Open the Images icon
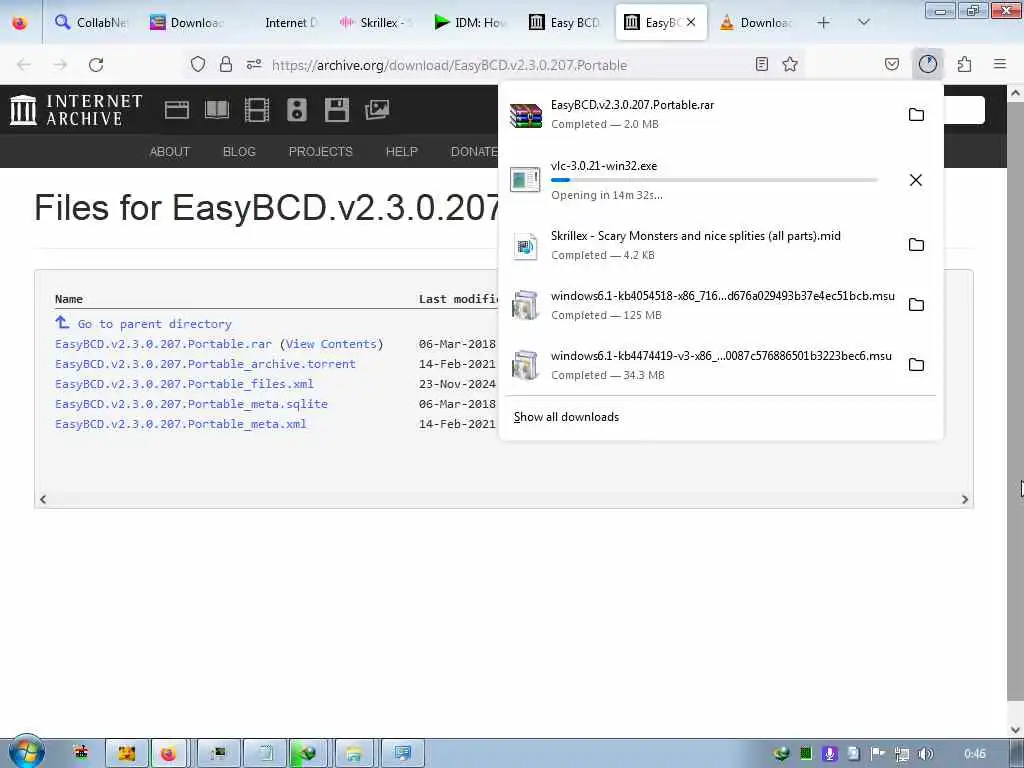The width and height of the screenshot is (1024, 768). pos(377,110)
